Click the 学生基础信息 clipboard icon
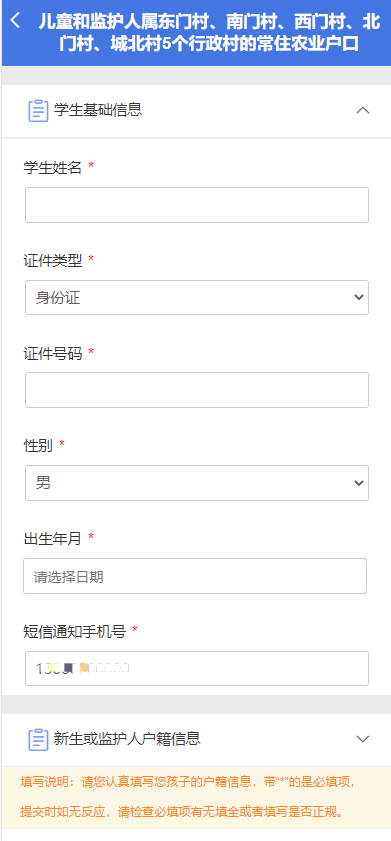391x841 pixels. point(38,110)
